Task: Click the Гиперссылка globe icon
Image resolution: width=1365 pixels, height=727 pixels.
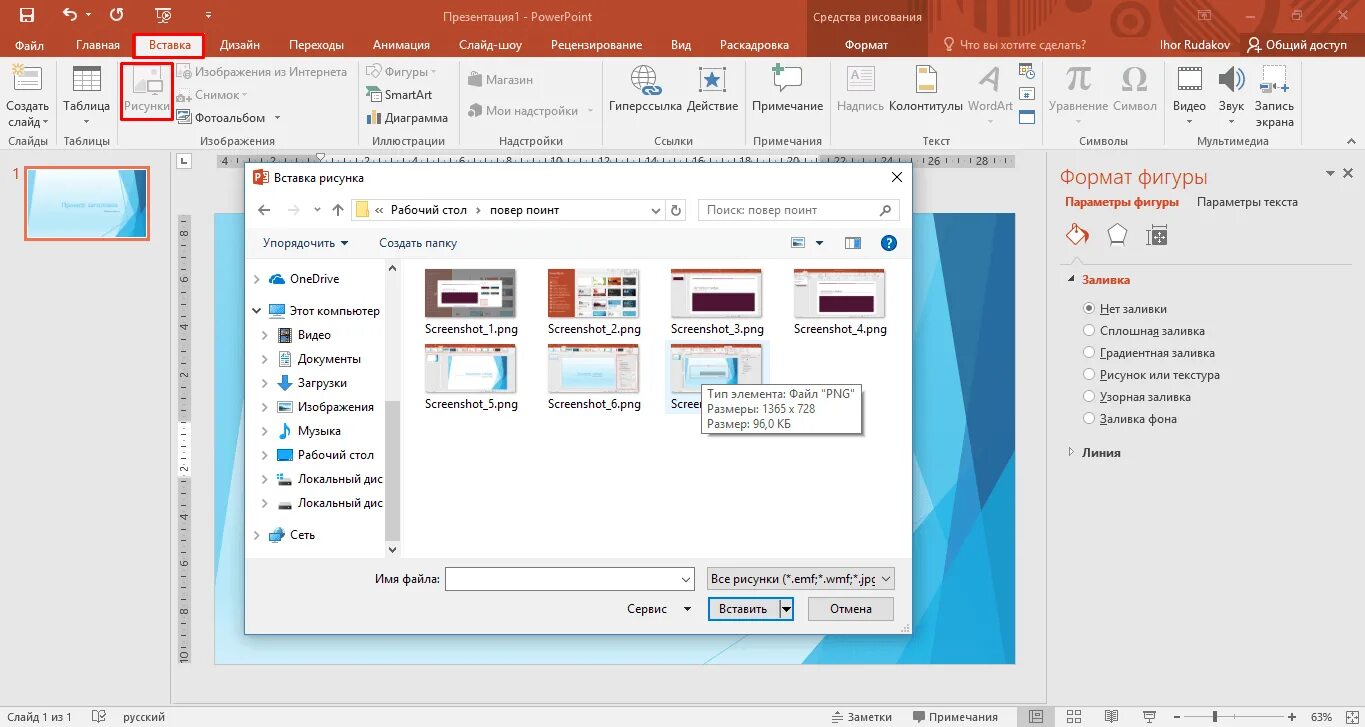Action: point(645,80)
